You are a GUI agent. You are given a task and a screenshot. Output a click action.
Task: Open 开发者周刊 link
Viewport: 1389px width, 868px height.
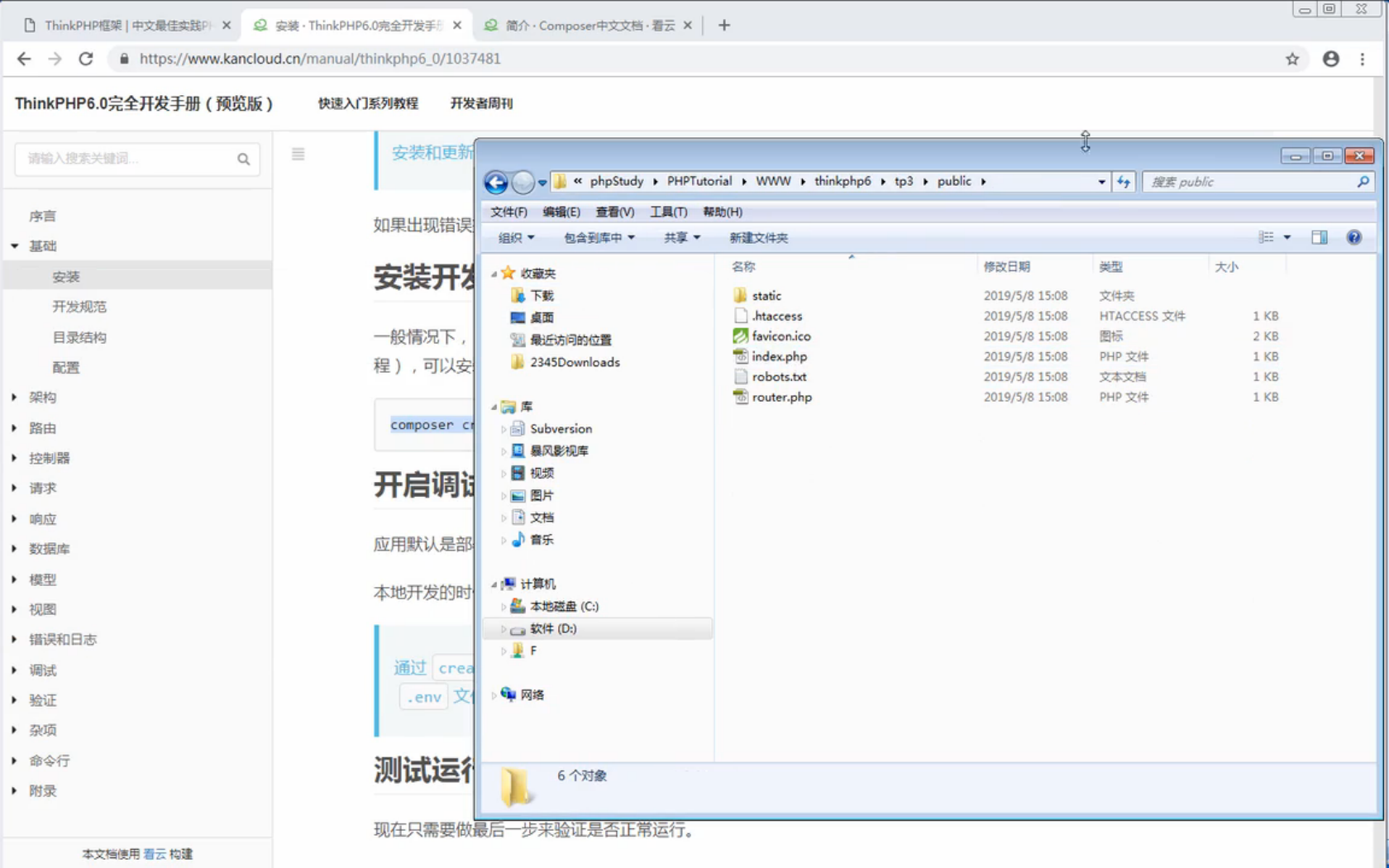pyautogui.click(x=481, y=103)
